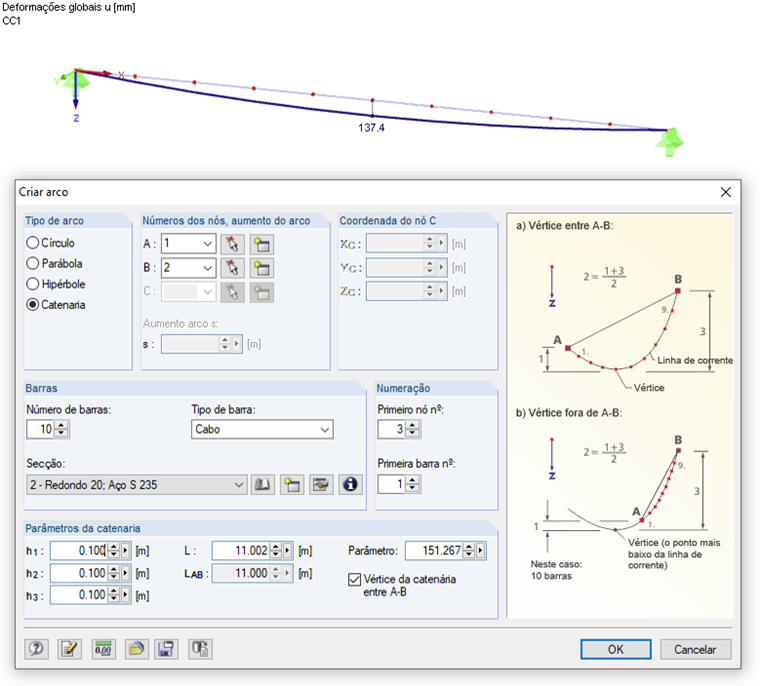760x686 pixels.
Task: Open h3 value options arrow
Action: tap(126, 595)
